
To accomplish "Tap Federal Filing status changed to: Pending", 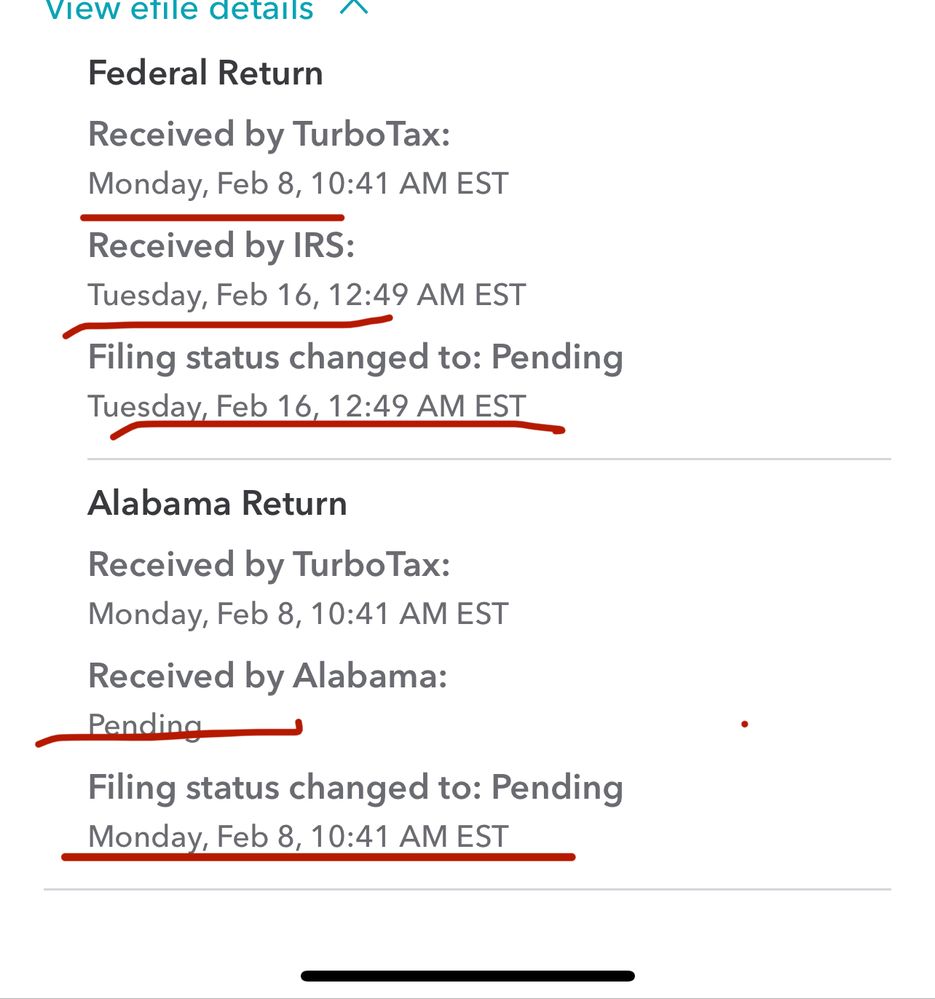I will click(x=355, y=357).
